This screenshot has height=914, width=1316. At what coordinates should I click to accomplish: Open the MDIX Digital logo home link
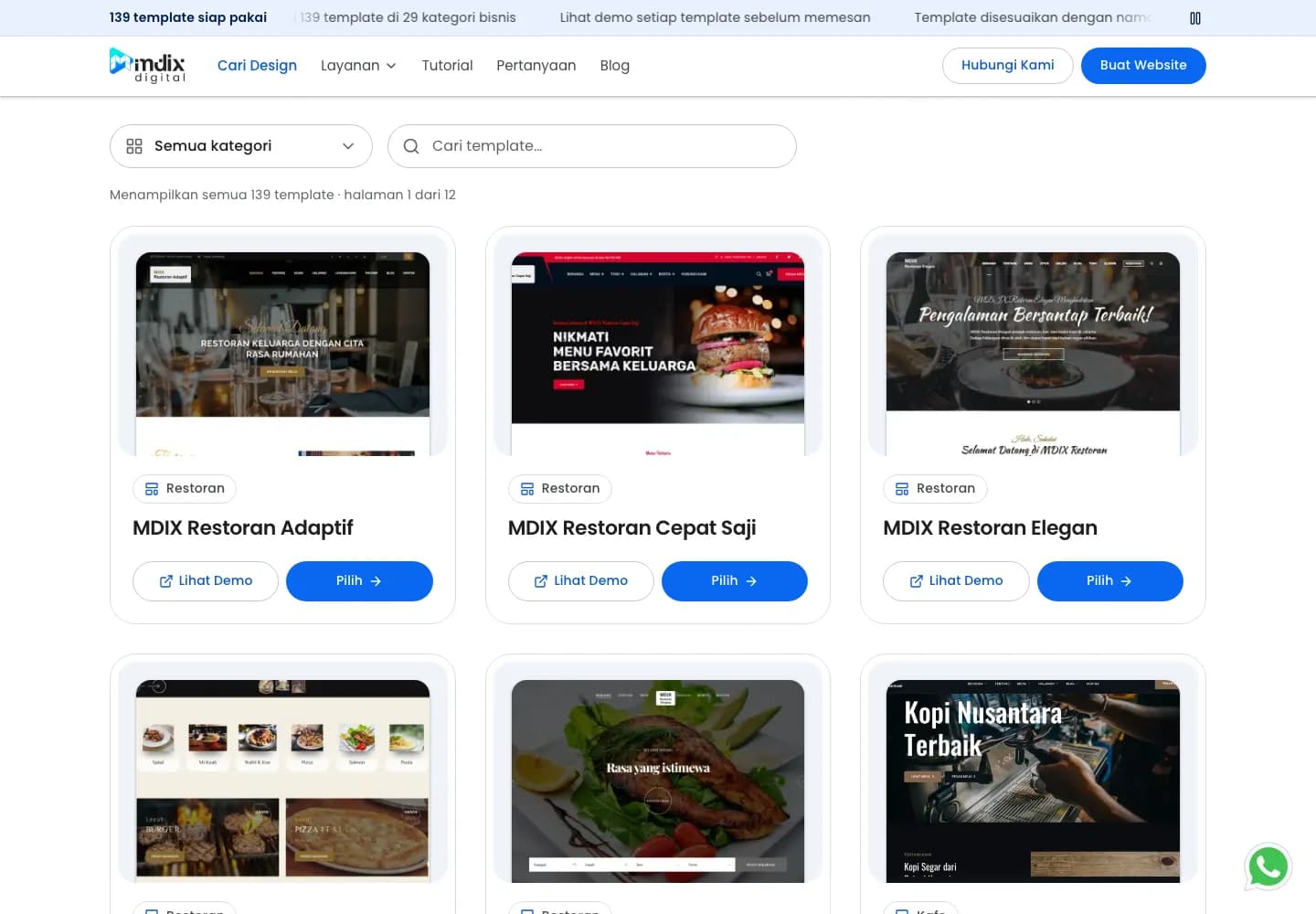[147, 65]
